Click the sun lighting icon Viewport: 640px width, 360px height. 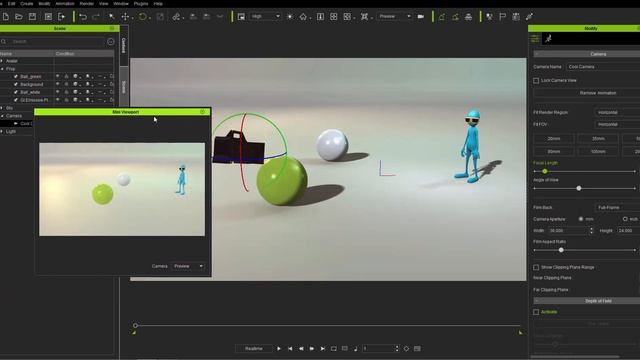click(x=290, y=17)
